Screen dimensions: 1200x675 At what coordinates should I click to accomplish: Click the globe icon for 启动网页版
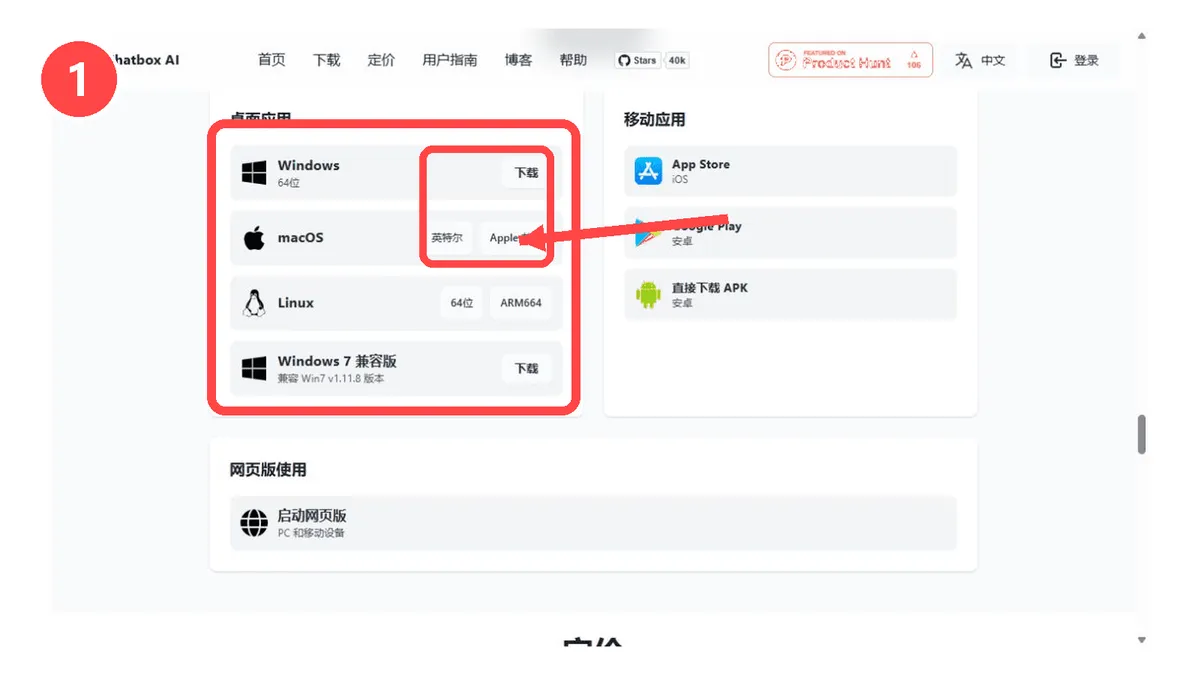pyautogui.click(x=254, y=523)
